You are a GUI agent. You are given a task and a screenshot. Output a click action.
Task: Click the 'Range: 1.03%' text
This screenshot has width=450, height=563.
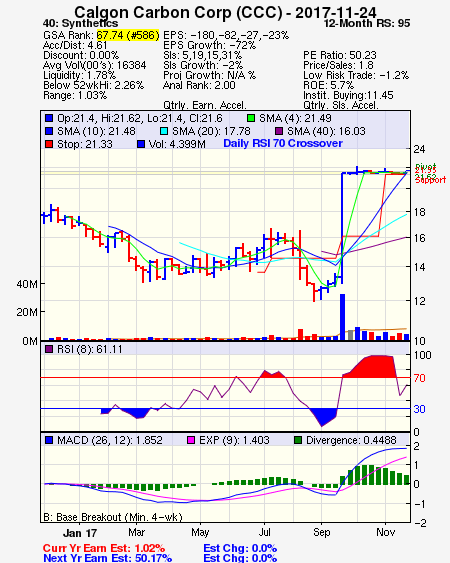[75, 96]
